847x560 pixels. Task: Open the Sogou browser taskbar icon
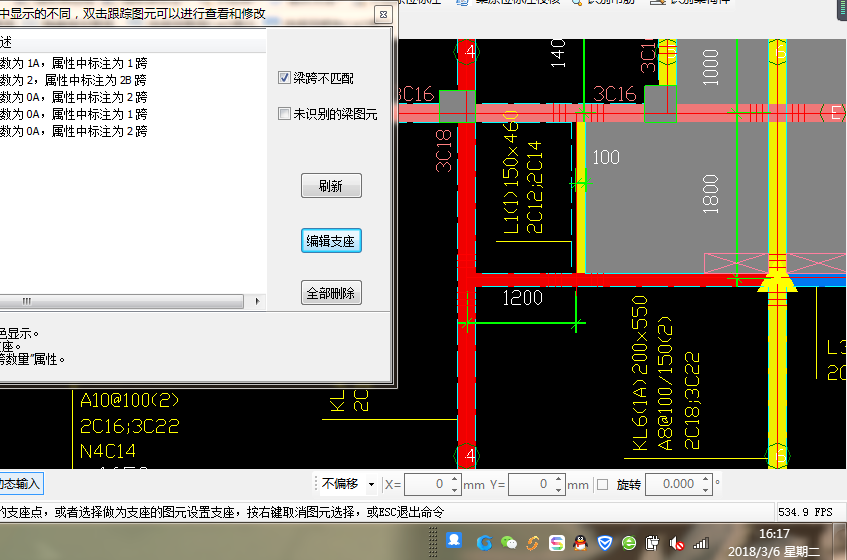[484, 543]
